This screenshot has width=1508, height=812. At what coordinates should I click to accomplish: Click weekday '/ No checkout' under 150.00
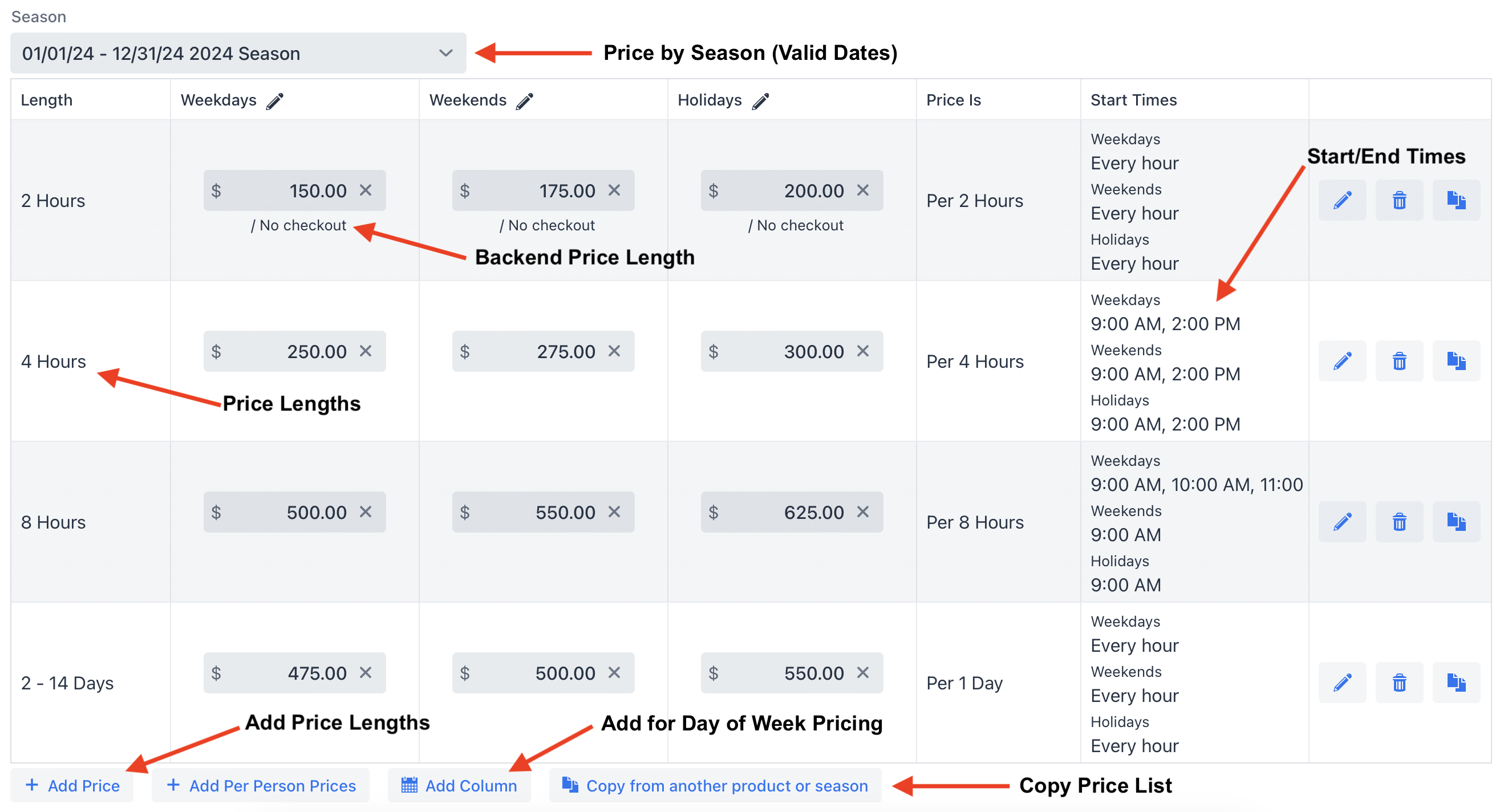(298, 225)
